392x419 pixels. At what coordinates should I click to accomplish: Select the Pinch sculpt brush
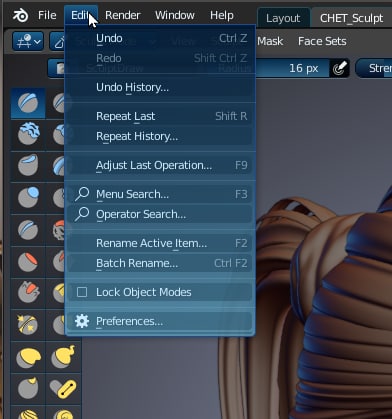(28, 325)
